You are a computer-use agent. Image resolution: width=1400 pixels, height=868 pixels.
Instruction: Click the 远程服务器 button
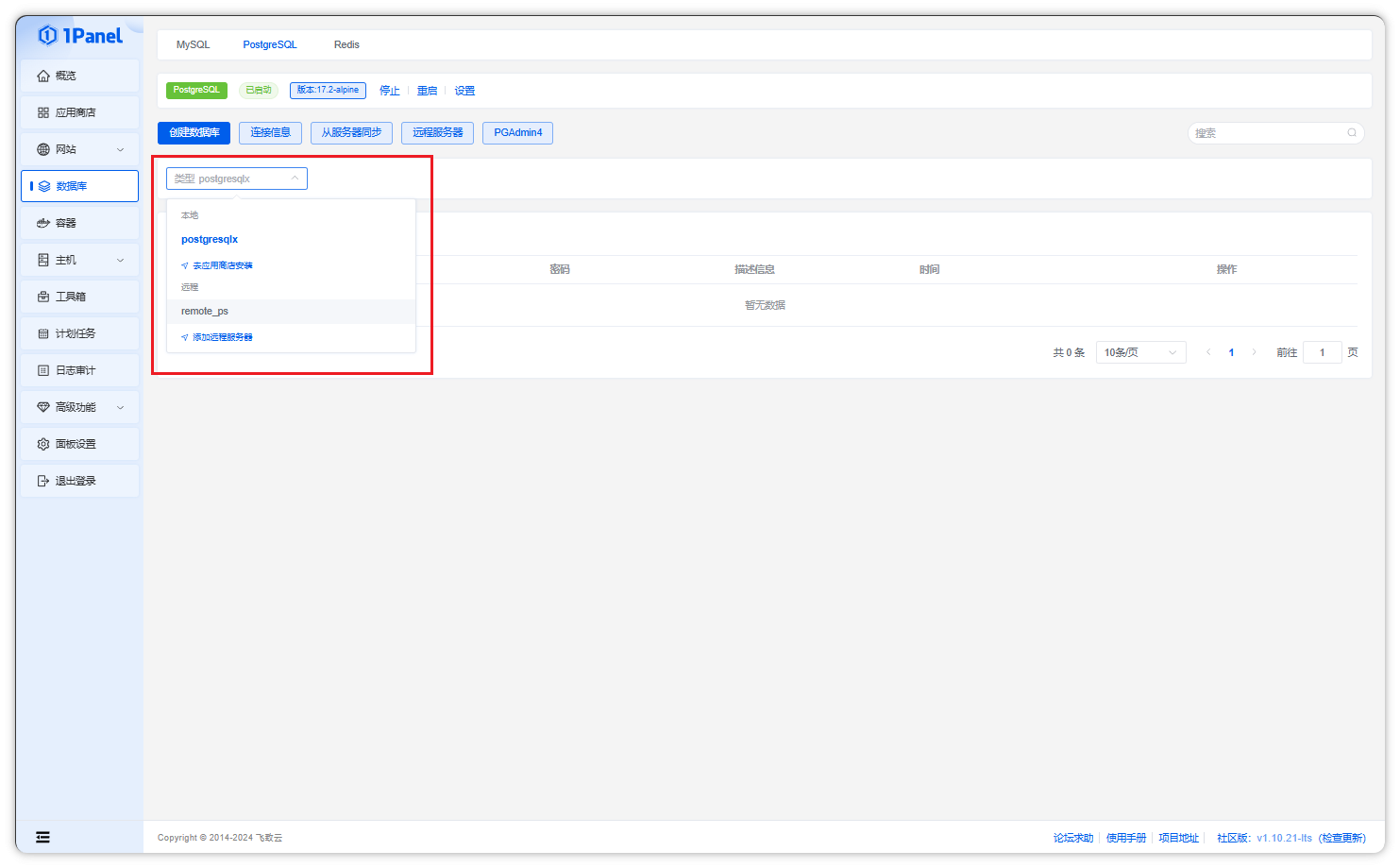coord(438,133)
